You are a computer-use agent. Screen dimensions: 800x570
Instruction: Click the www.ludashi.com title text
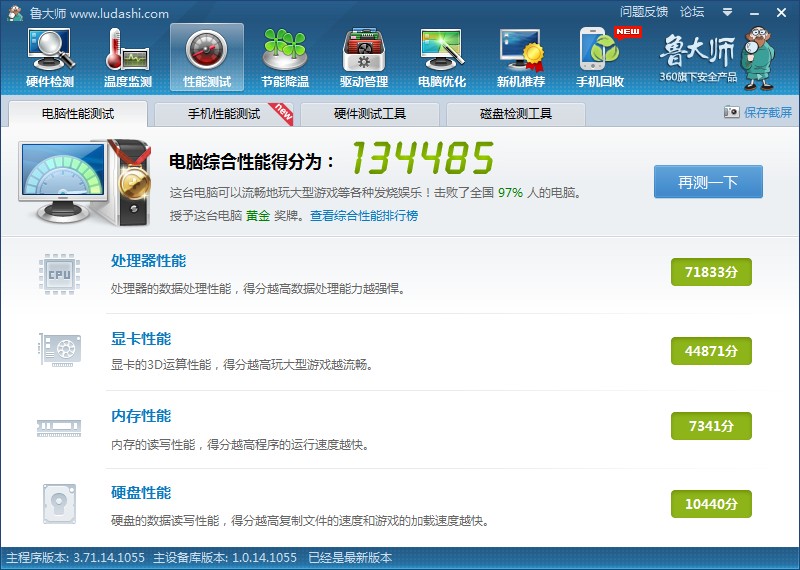[119, 13]
